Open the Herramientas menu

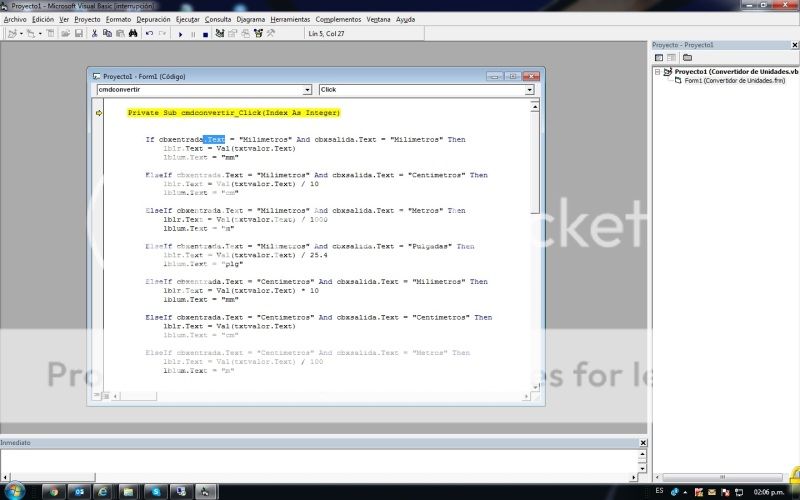(290, 19)
